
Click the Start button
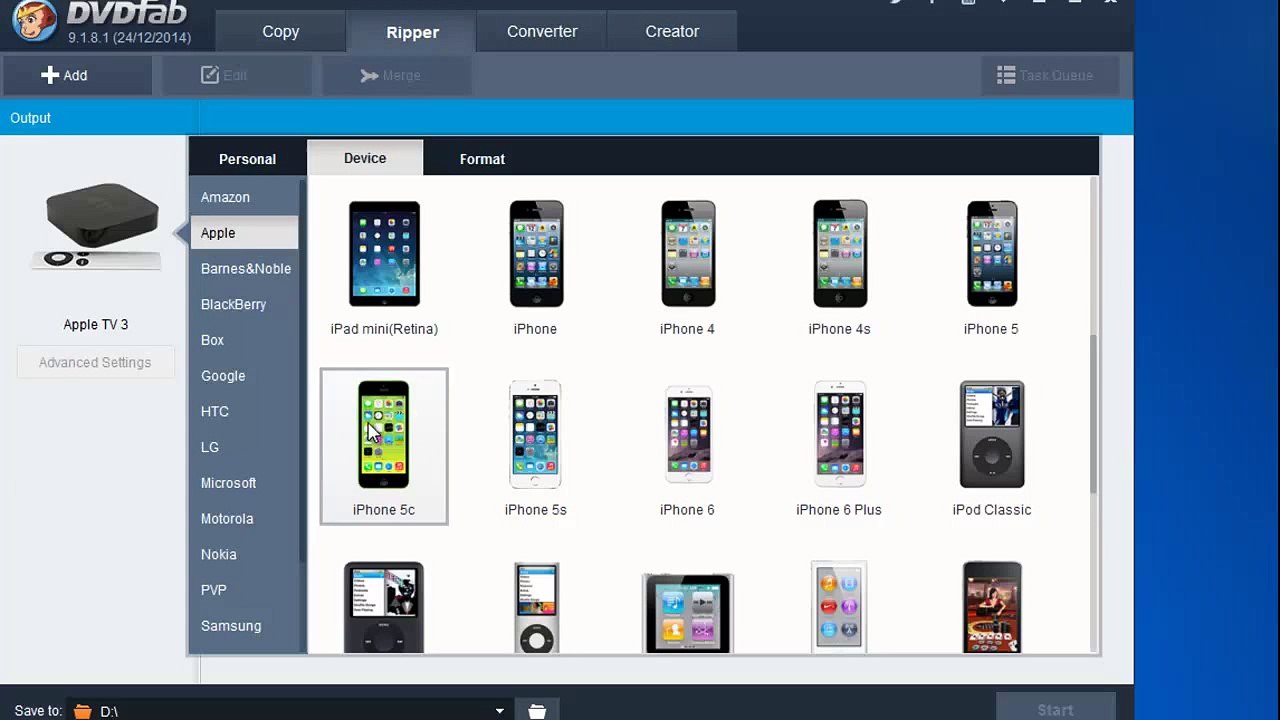[1055, 709]
